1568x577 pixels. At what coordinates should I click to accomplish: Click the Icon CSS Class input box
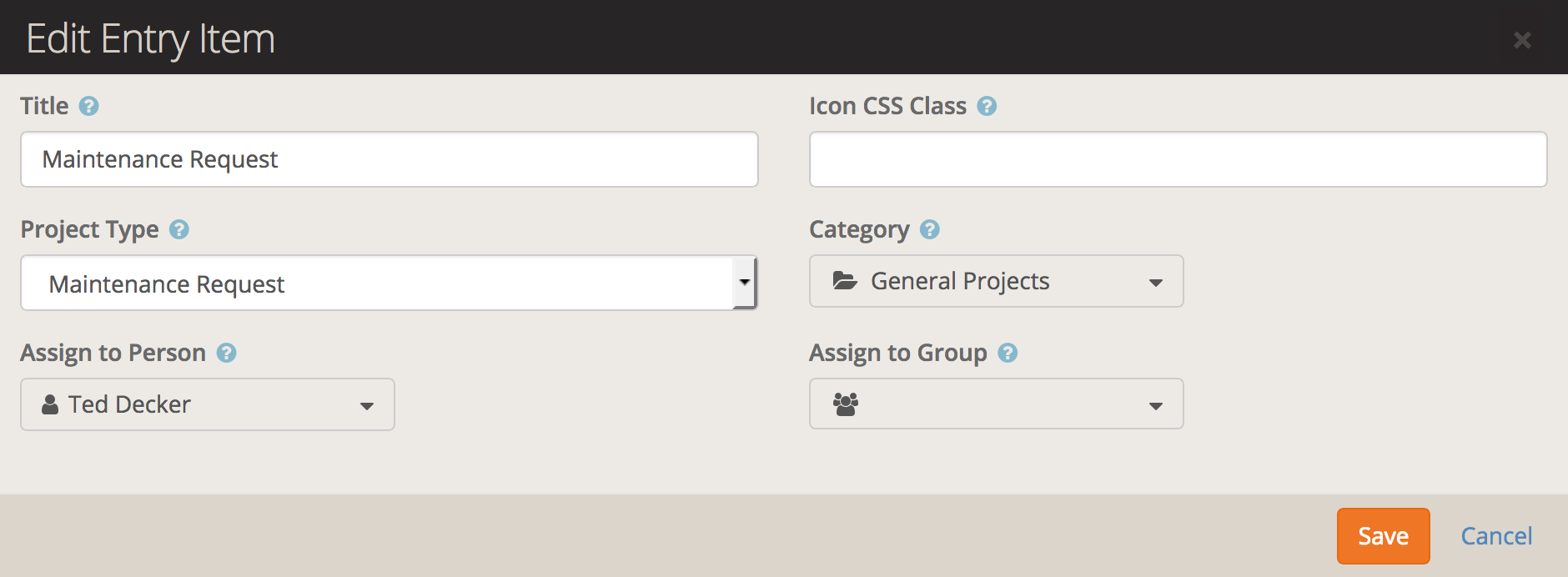(1178, 159)
